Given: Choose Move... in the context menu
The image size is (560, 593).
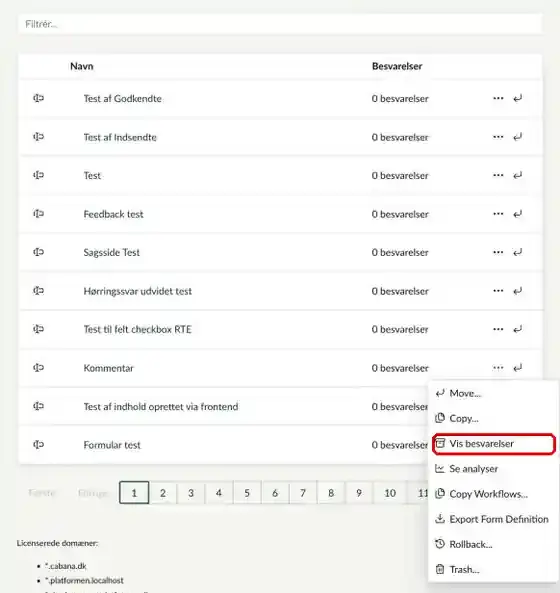Looking at the screenshot, I should (x=493, y=393).
